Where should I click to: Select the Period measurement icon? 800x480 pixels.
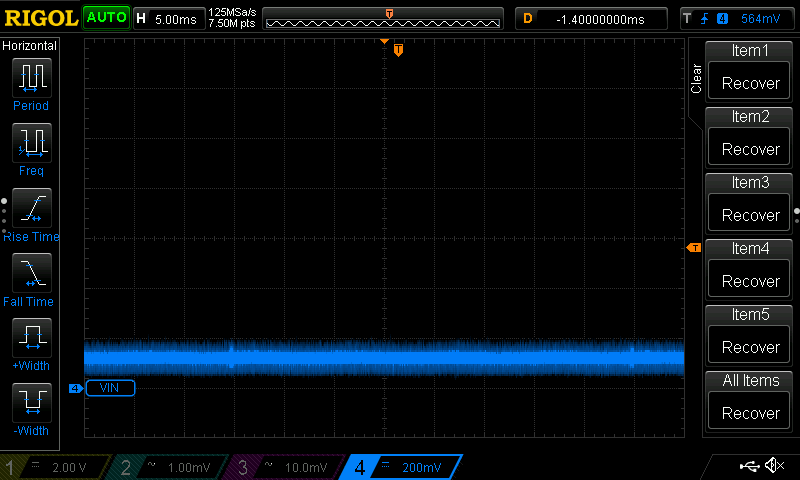[x=32, y=78]
